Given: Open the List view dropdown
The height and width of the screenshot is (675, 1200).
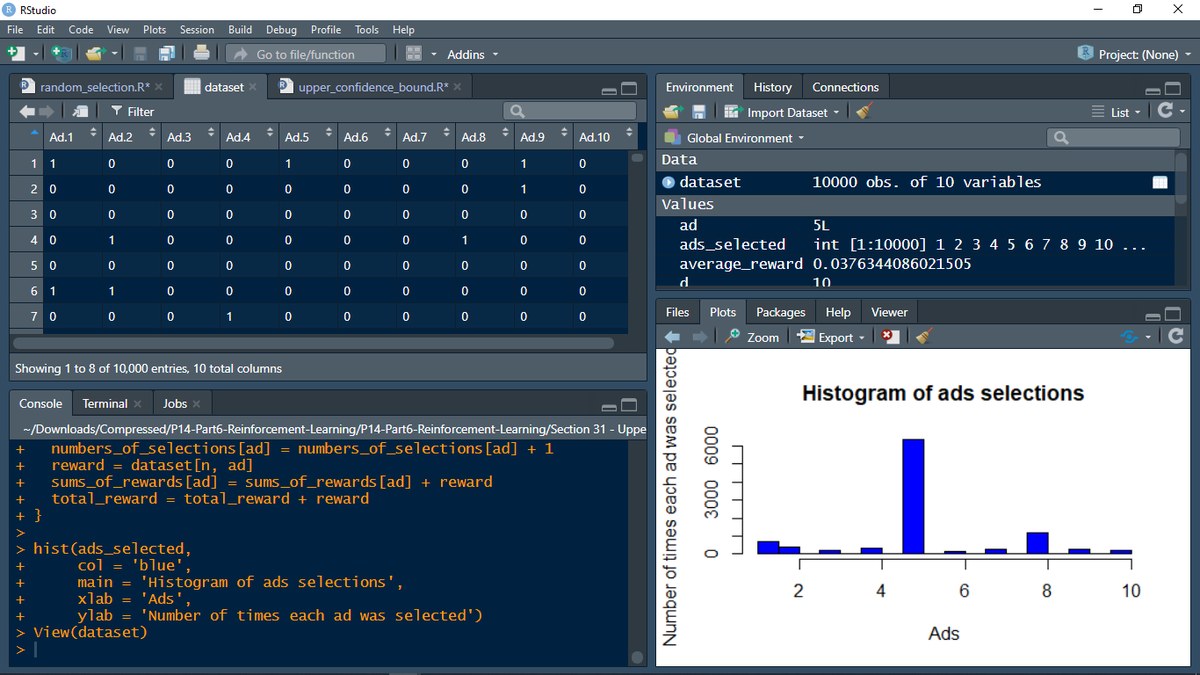Looking at the screenshot, I should pos(1118,112).
